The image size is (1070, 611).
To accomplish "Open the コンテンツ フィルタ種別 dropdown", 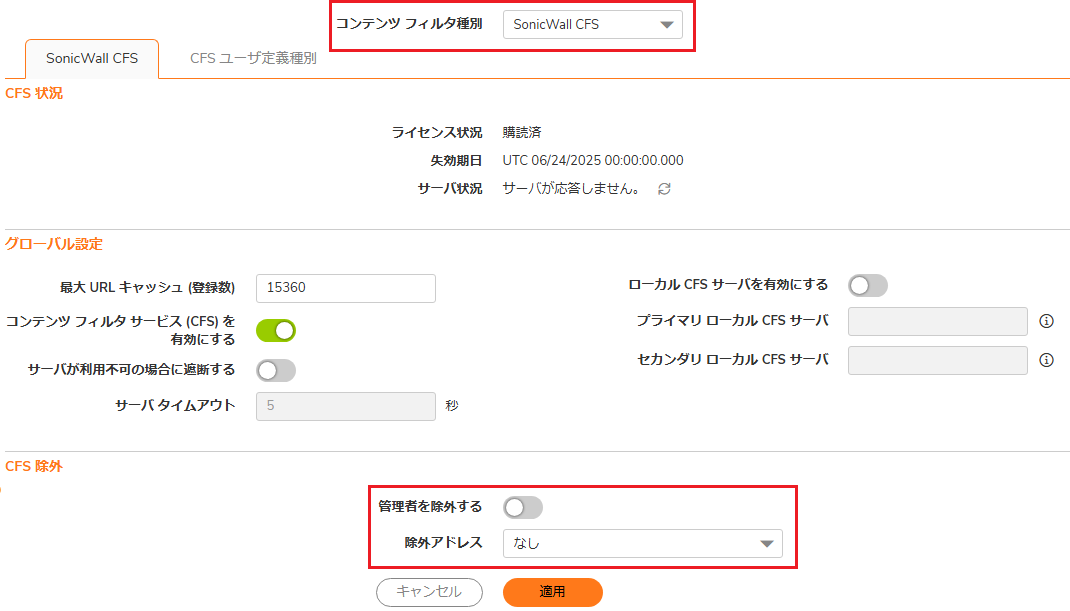I will pyautogui.click(x=592, y=25).
